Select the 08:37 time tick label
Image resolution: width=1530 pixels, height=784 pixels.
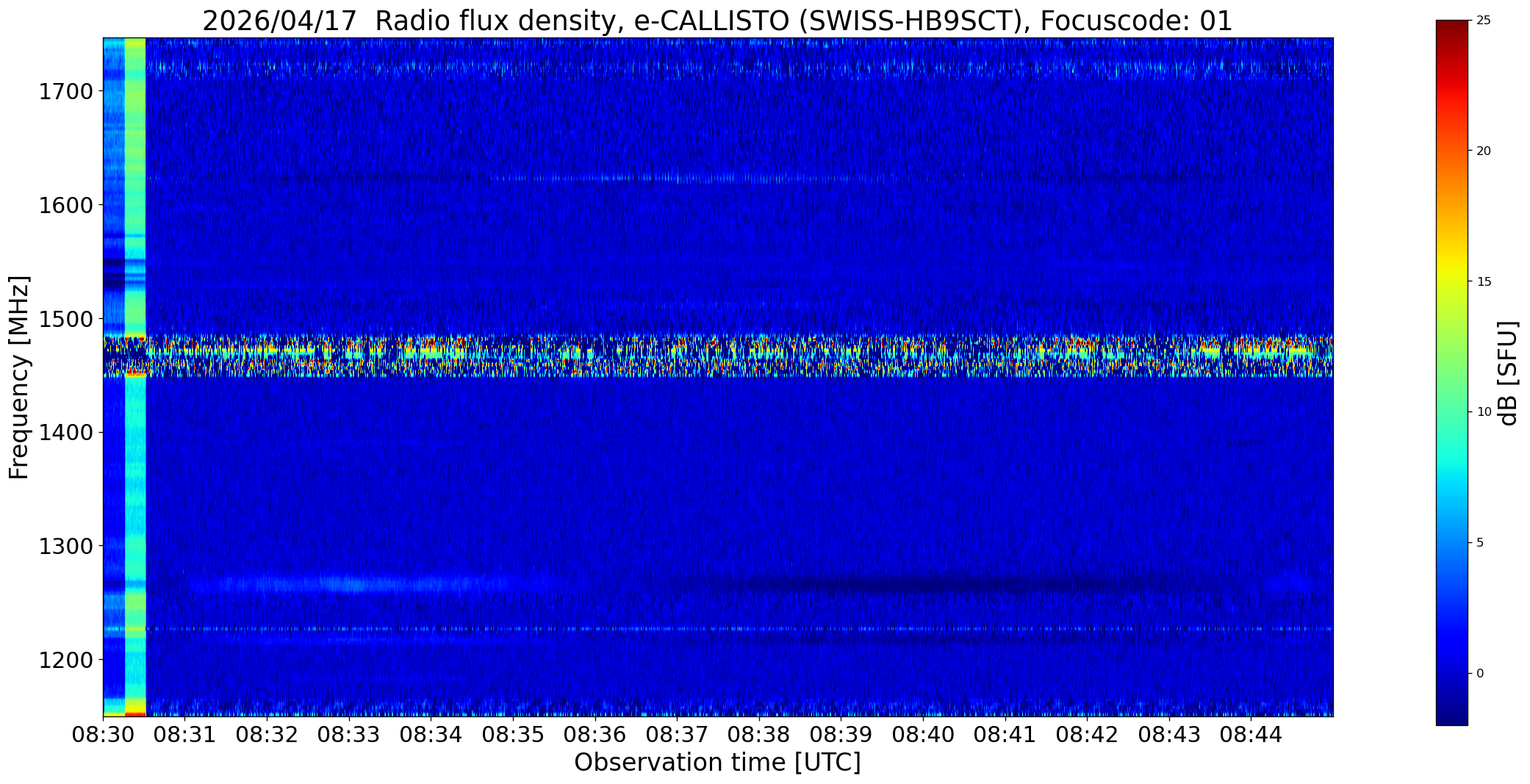(x=678, y=735)
